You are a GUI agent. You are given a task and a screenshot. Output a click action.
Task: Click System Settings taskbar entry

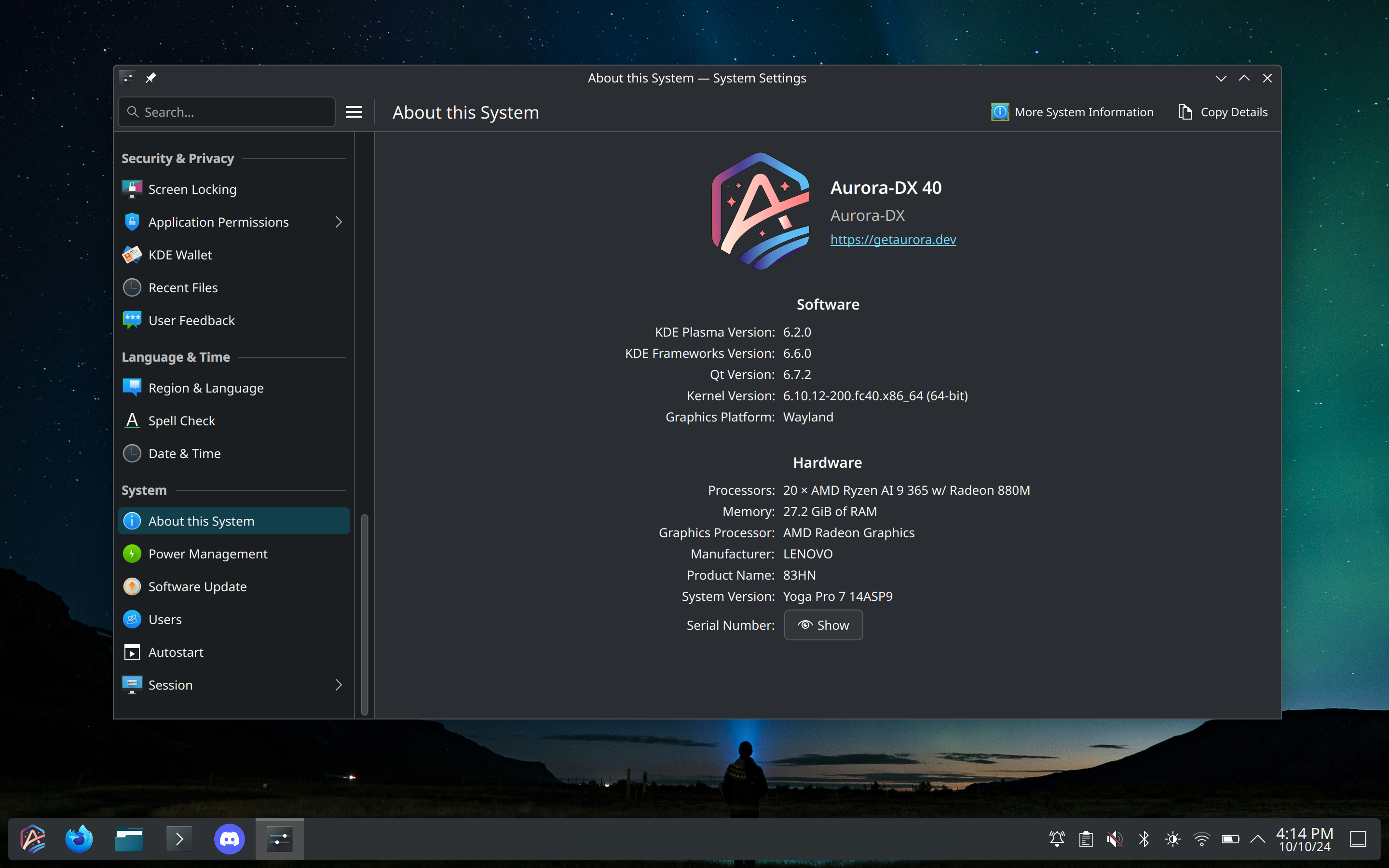pyautogui.click(x=280, y=839)
